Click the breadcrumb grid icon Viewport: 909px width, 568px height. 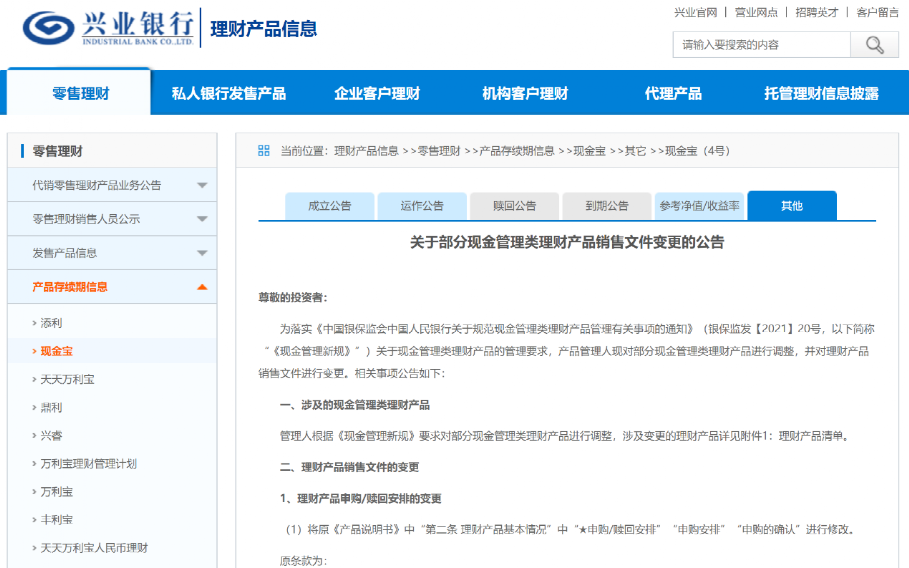pyautogui.click(x=264, y=151)
